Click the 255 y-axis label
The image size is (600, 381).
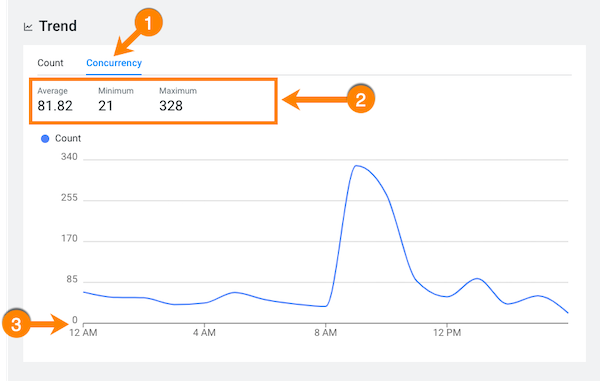point(69,198)
